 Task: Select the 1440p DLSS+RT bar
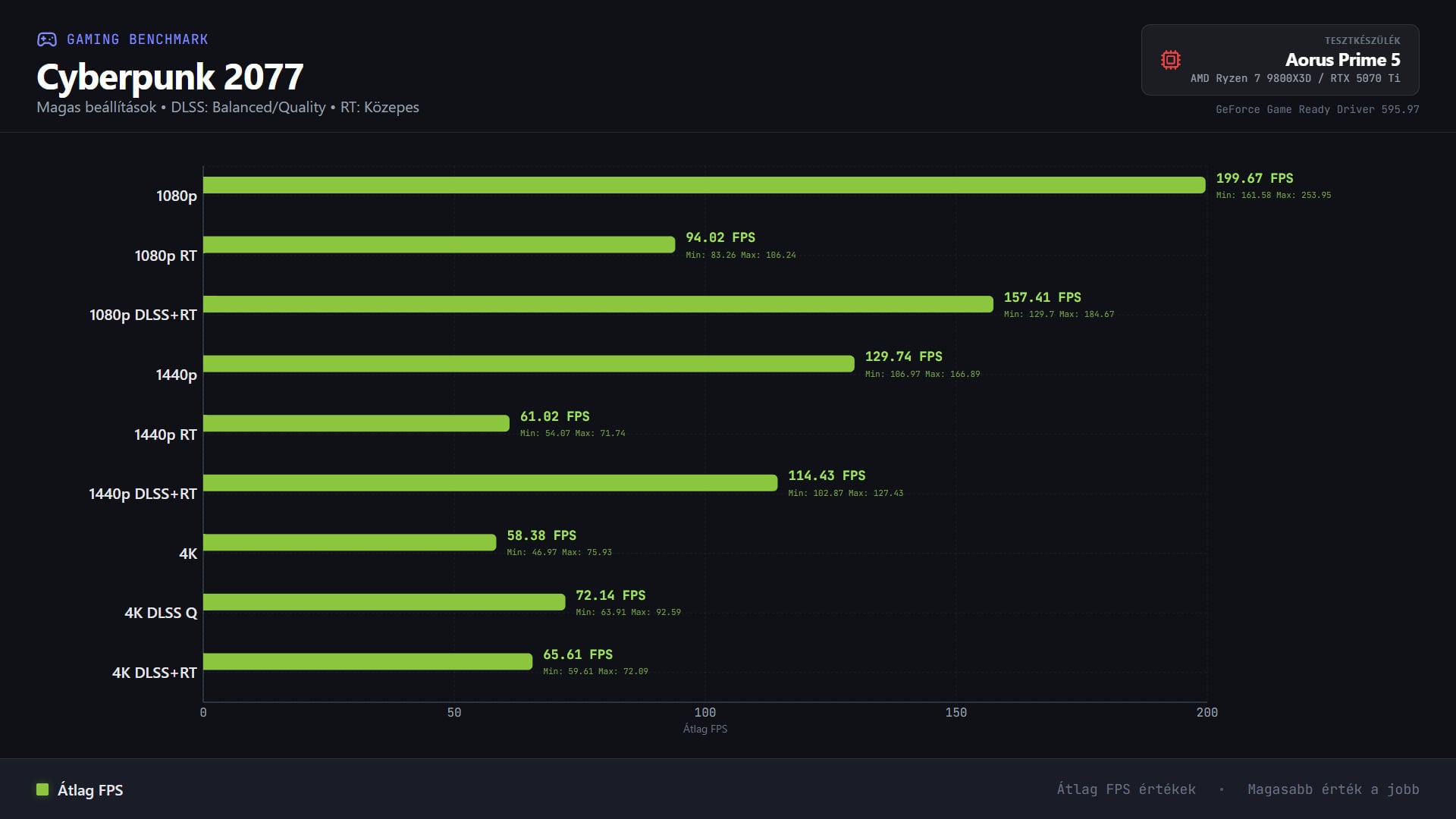490,483
